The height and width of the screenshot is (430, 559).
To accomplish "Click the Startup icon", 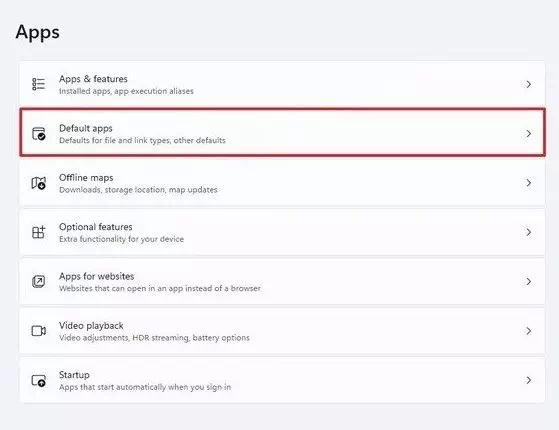I will (x=39, y=380).
